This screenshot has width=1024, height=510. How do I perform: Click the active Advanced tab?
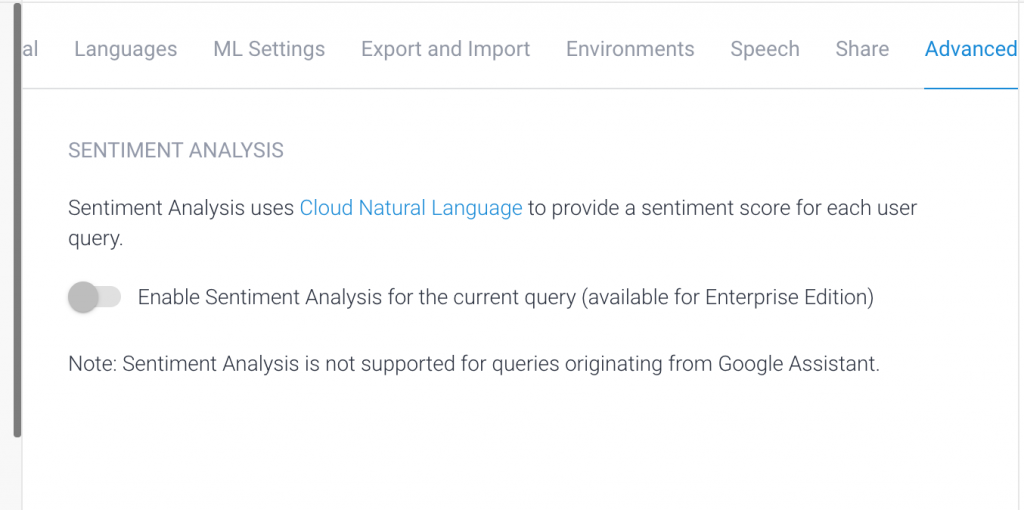pyautogui.click(x=970, y=49)
